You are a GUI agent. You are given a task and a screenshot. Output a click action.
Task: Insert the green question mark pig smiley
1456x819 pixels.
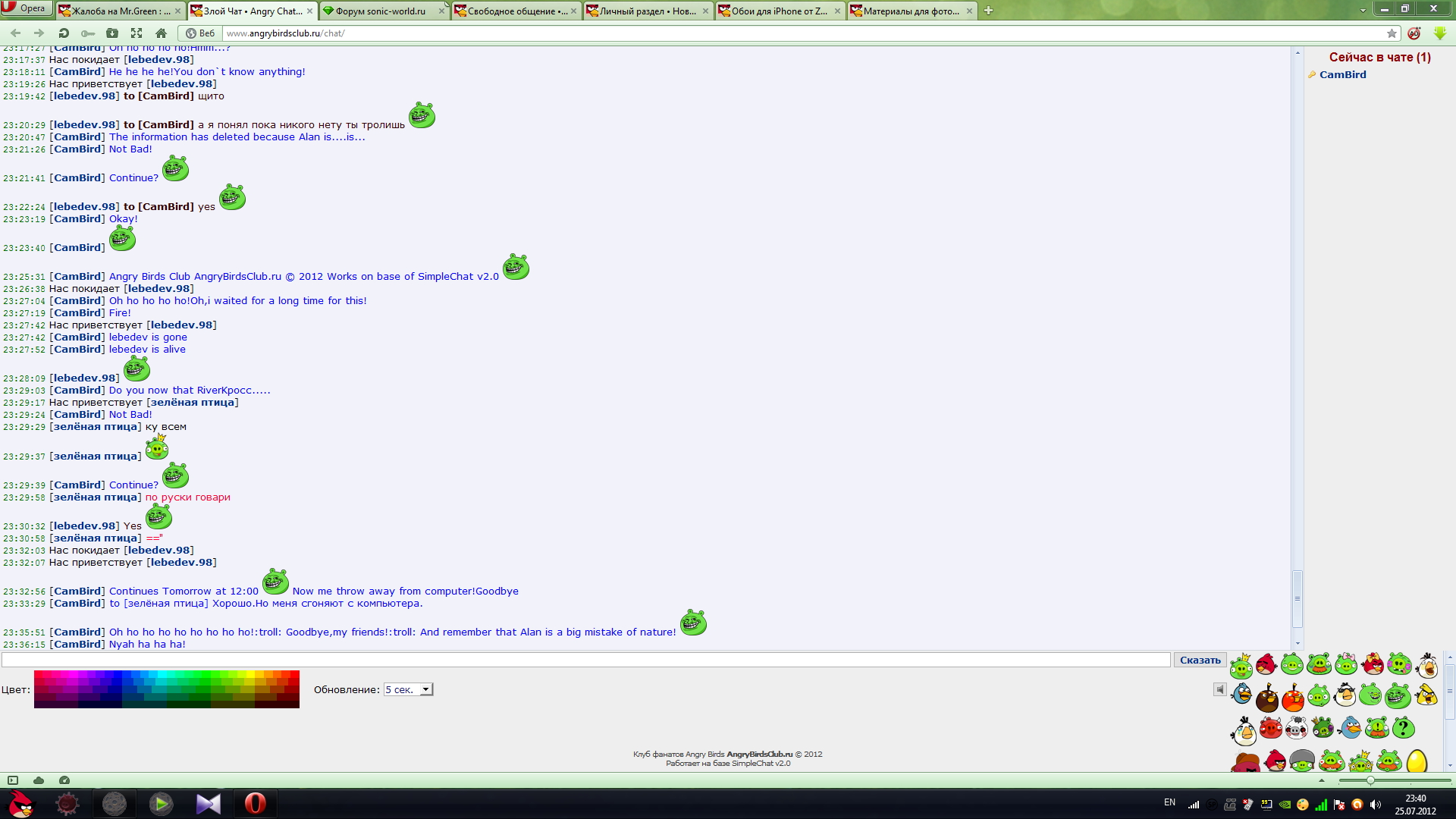pos(1404,728)
